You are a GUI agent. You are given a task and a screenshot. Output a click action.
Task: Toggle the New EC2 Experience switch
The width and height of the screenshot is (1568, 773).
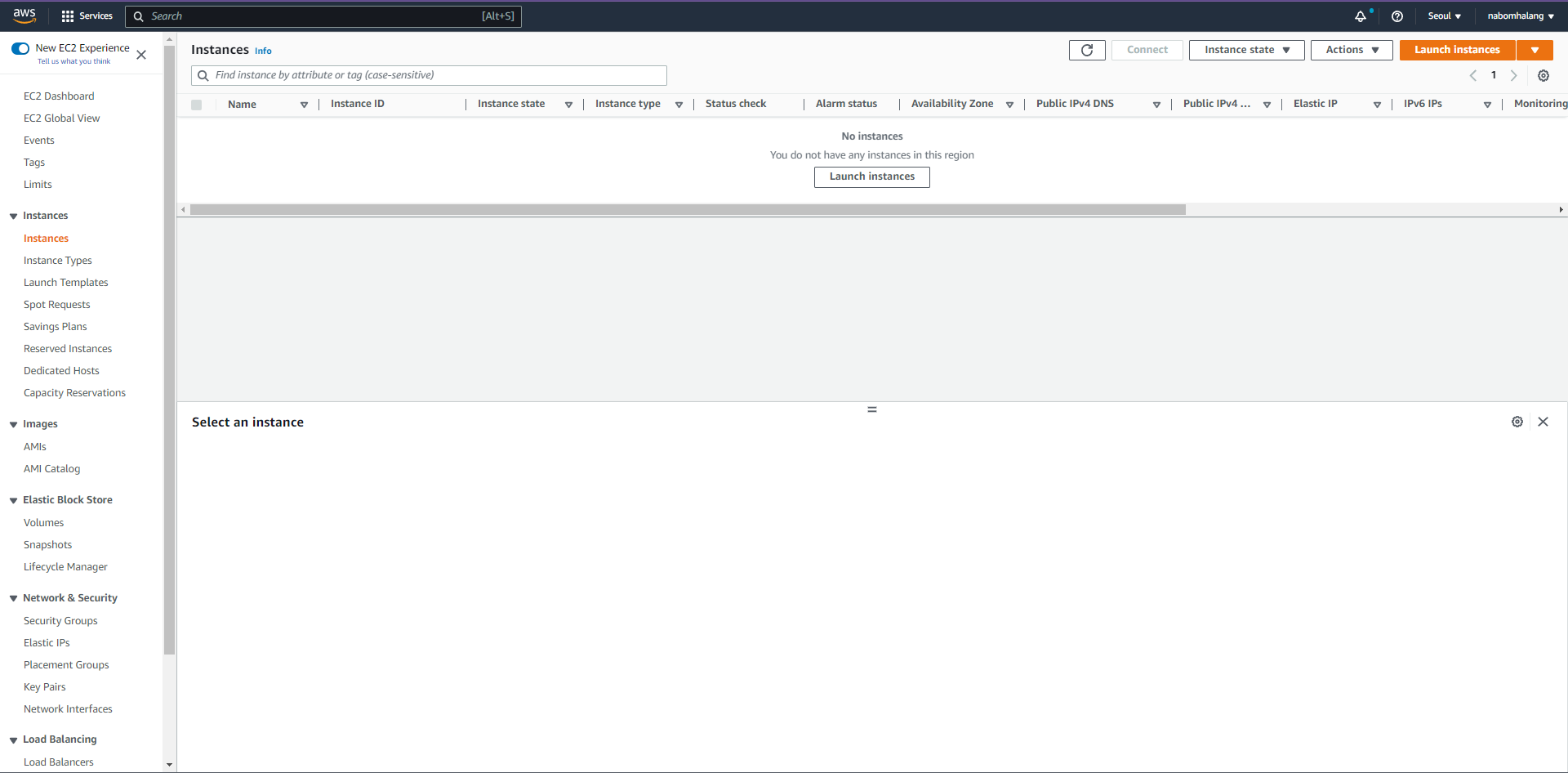click(x=20, y=48)
